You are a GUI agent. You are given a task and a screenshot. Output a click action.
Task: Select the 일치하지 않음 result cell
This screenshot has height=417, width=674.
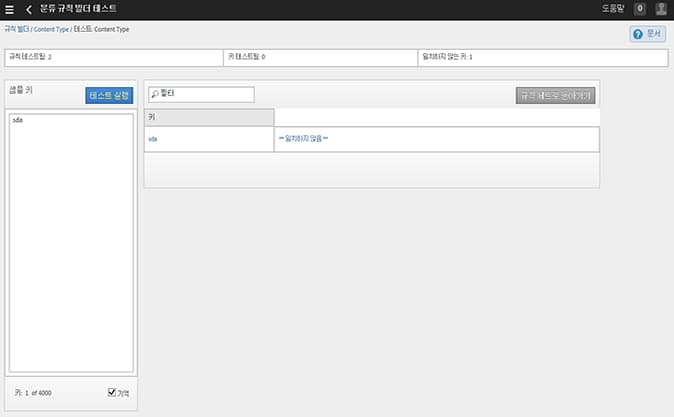coord(437,139)
